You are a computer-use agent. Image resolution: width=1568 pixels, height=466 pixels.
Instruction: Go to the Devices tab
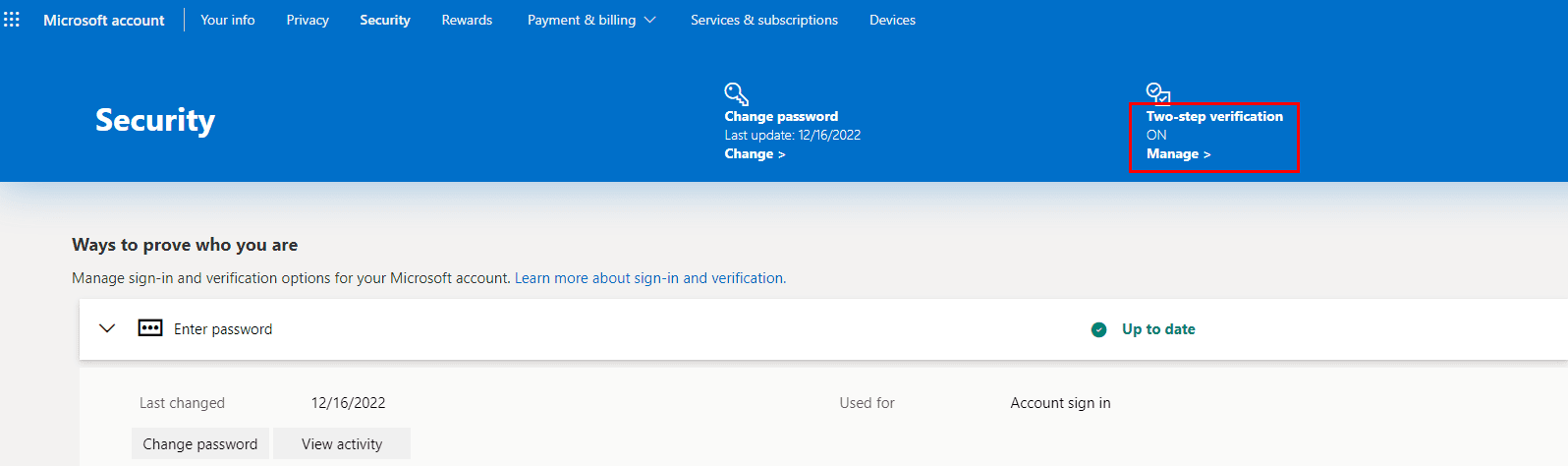[892, 20]
